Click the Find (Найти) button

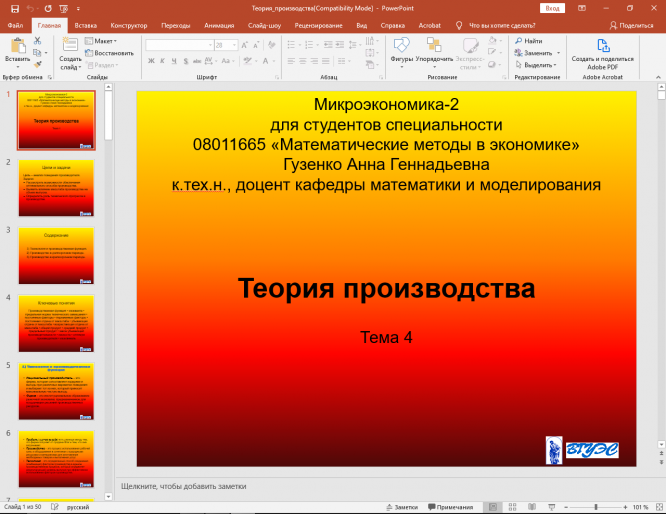pos(528,41)
